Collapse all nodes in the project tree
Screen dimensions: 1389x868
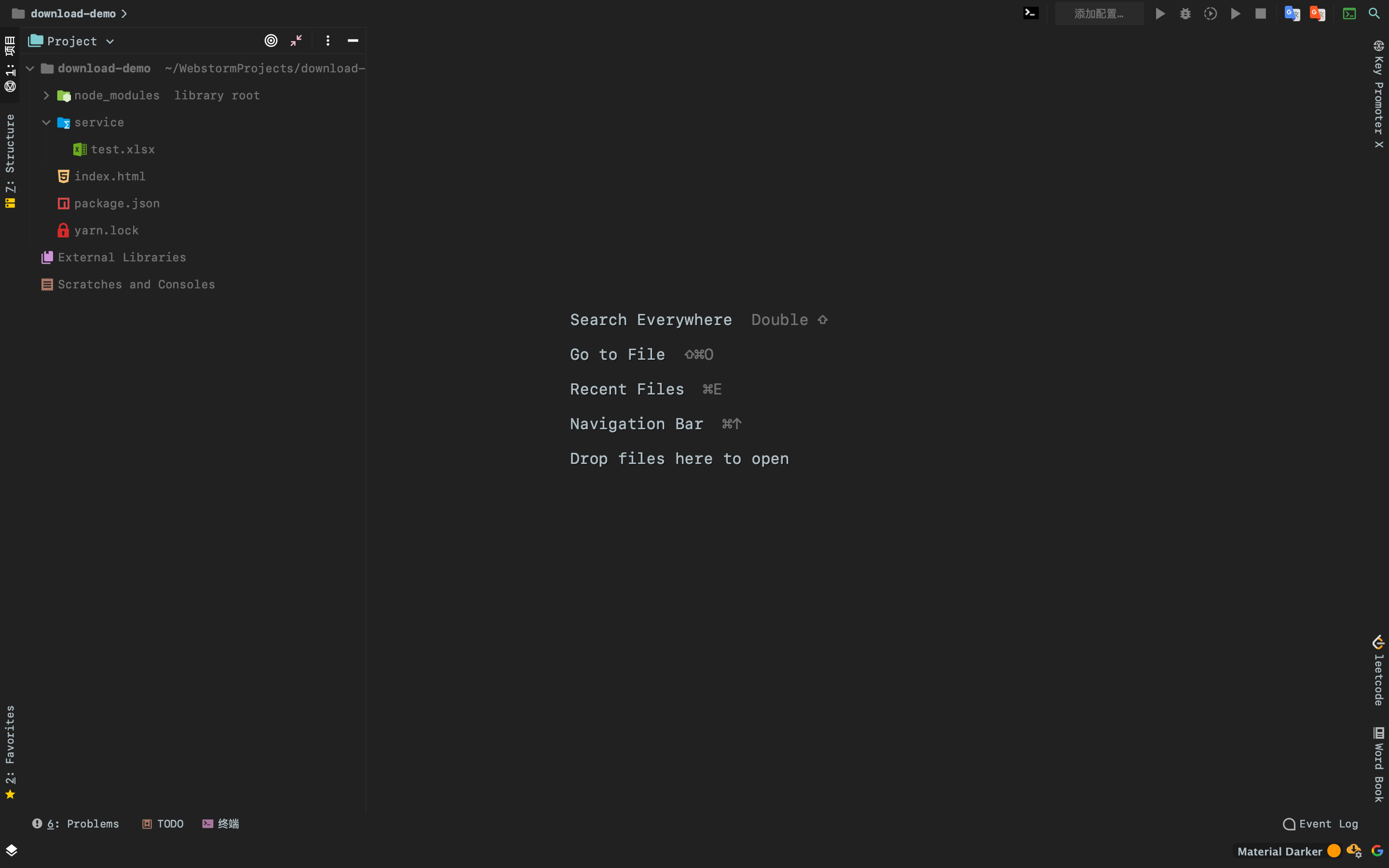pyautogui.click(x=296, y=41)
